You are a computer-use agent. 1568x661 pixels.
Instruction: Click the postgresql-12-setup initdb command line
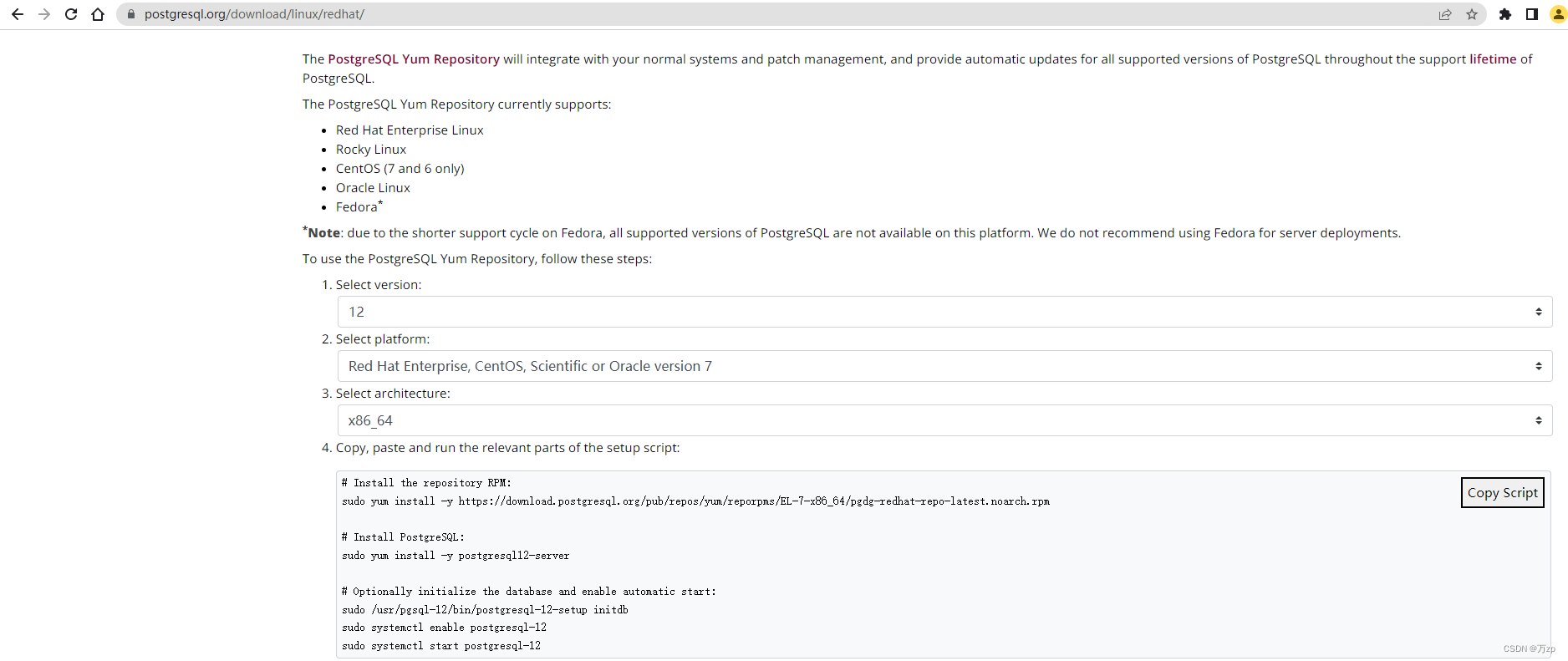(x=485, y=610)
